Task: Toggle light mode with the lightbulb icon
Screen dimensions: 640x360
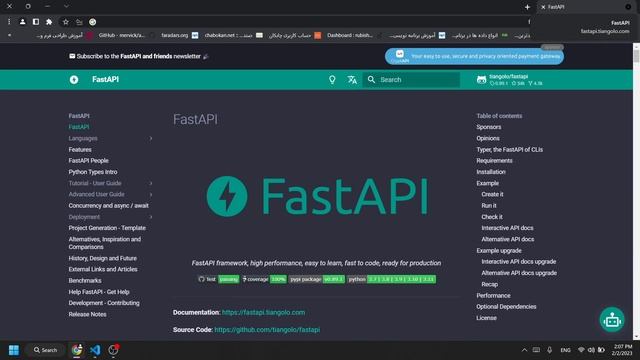Action: point(332,80)
